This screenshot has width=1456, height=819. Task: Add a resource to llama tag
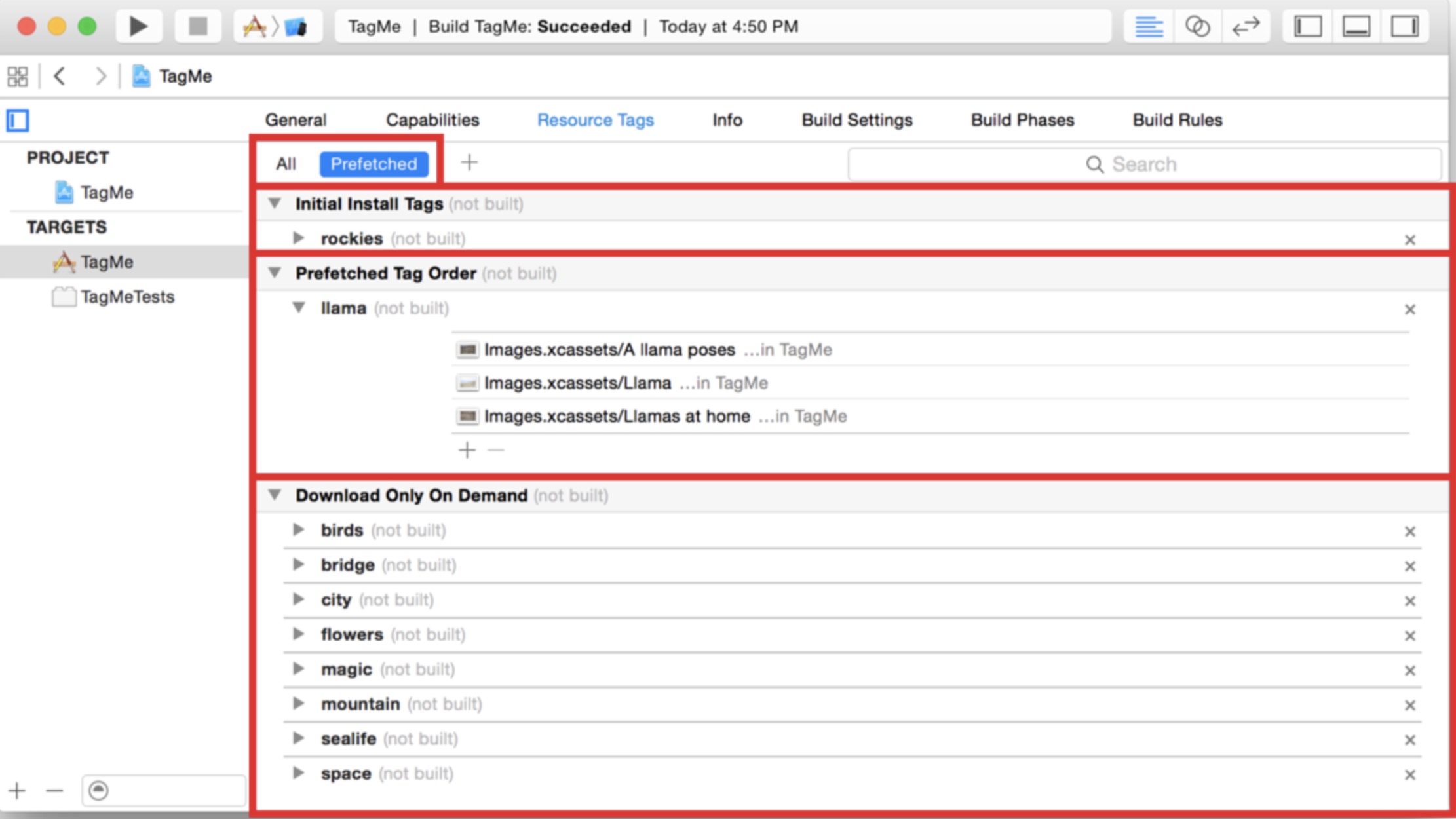467,450
